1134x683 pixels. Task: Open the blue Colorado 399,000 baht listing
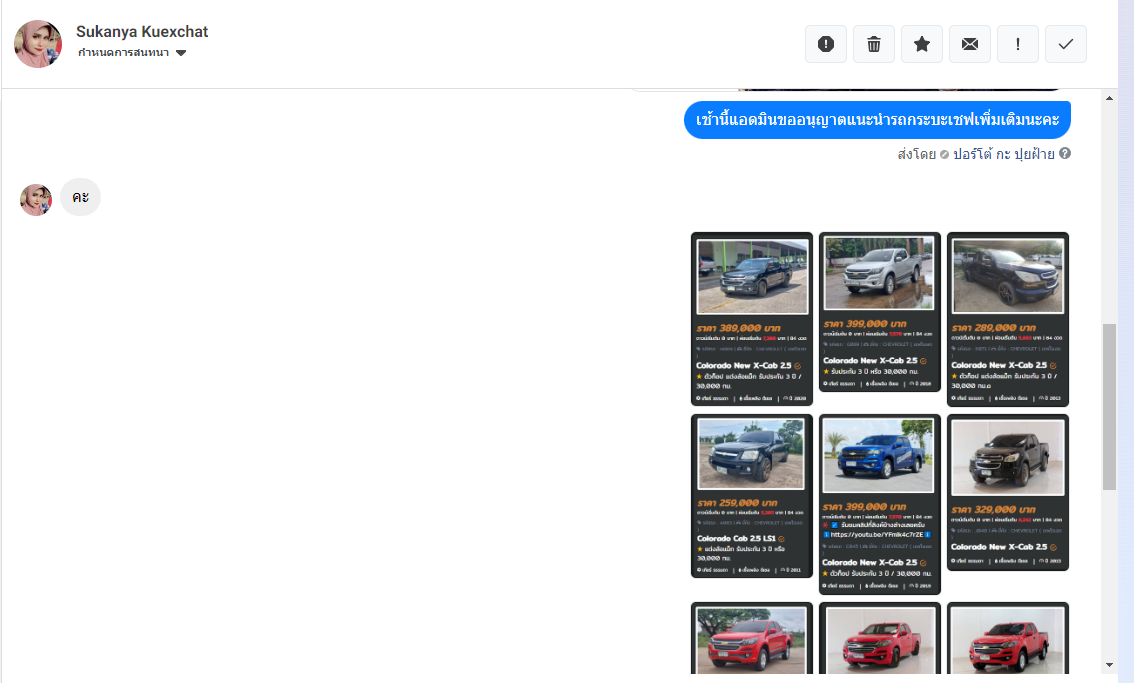880,504
